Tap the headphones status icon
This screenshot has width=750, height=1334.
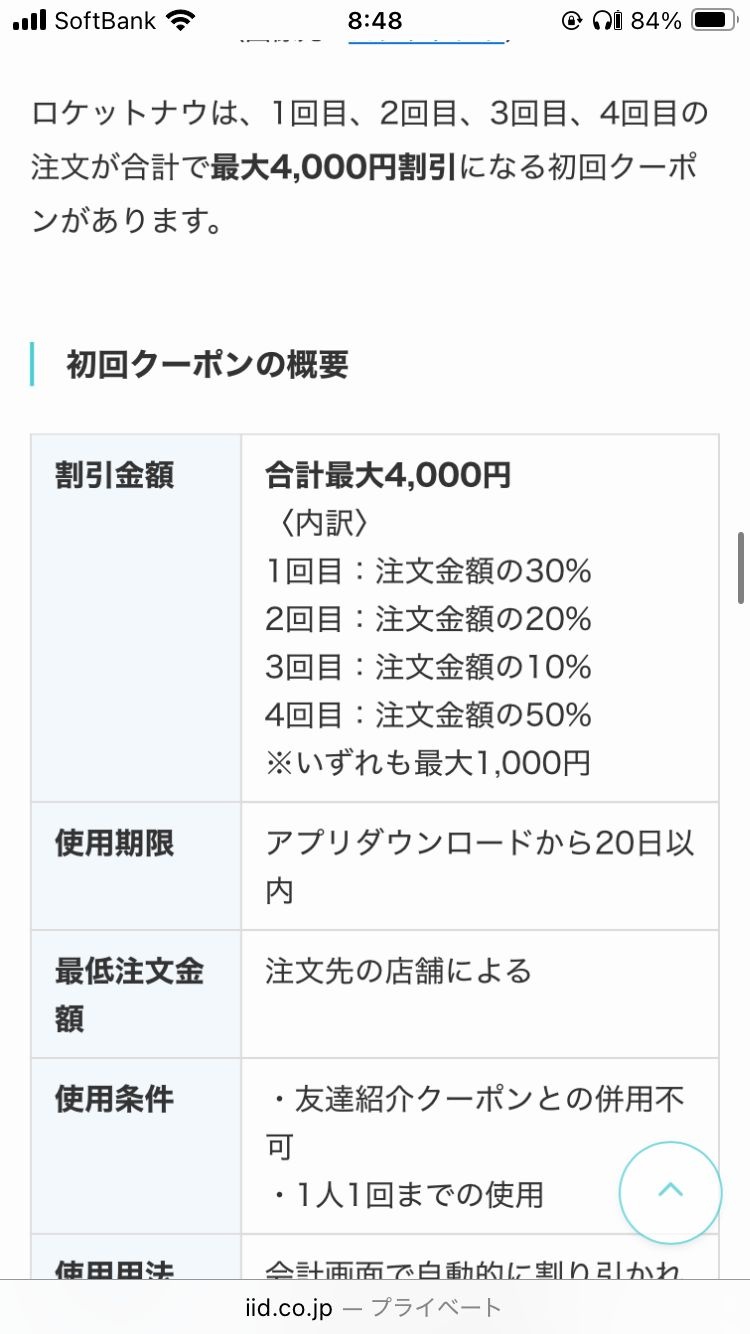tap(602, 21)
